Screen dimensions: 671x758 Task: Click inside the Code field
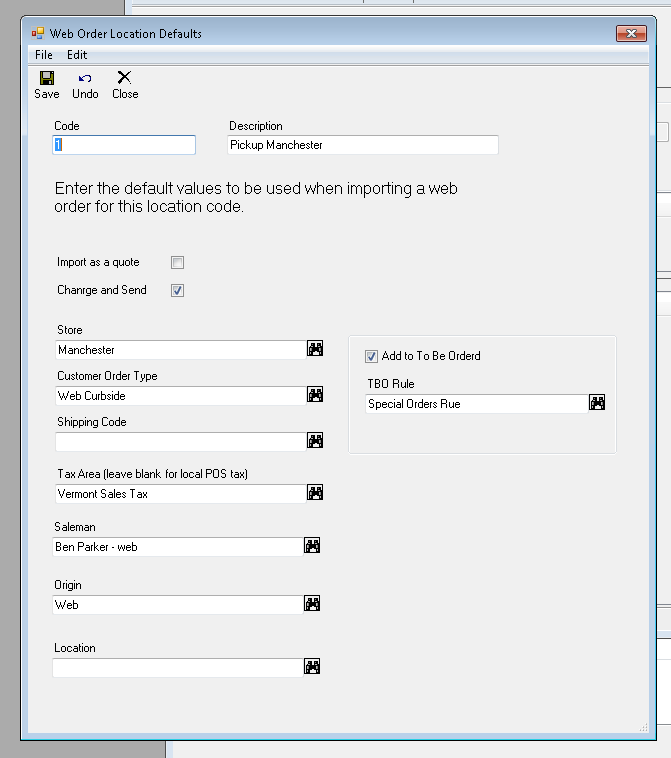tap(124, 145)
